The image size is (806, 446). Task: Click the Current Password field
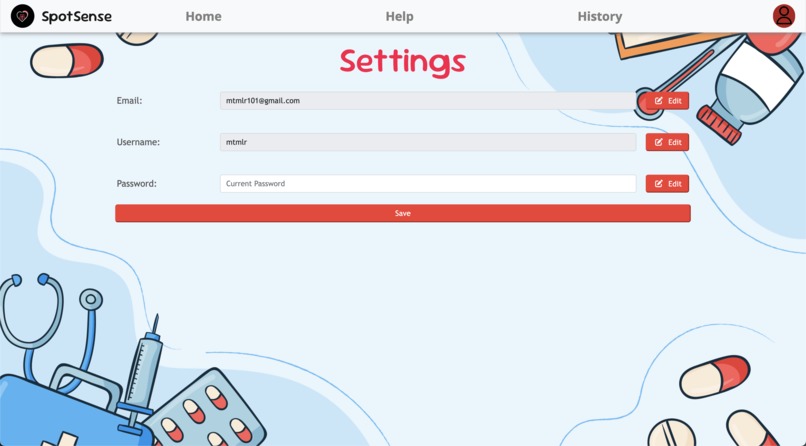(428, 183)
